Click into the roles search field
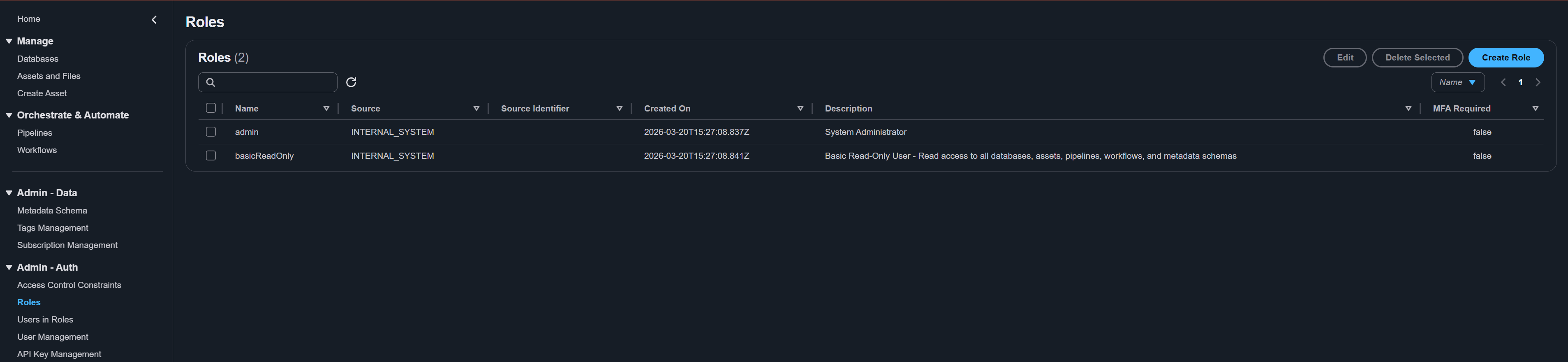The height and width of the screenshot is (362, 1568). 268,82
